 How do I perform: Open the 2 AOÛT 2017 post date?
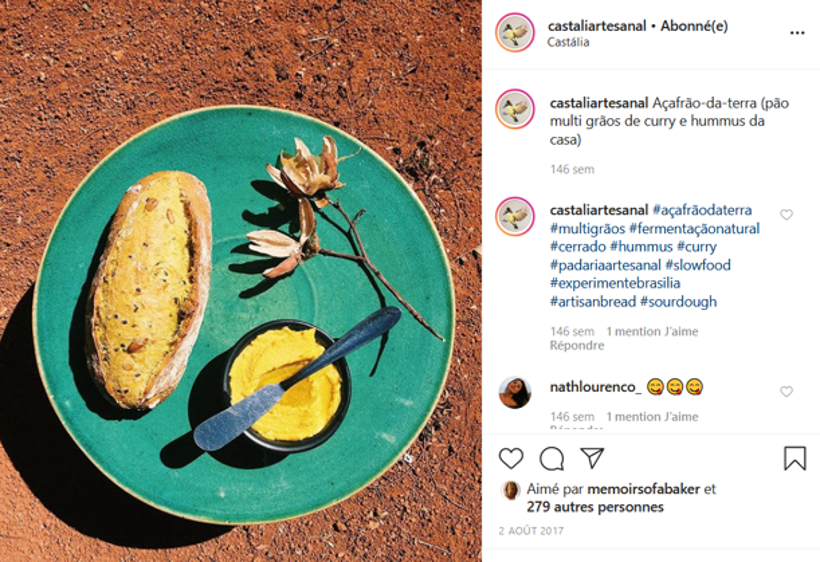531,531
